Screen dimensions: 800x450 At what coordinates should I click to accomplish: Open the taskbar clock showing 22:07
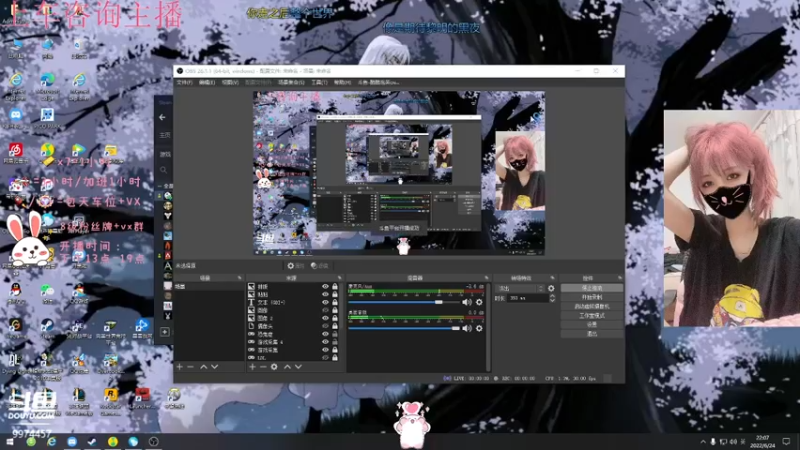[762, 442]
